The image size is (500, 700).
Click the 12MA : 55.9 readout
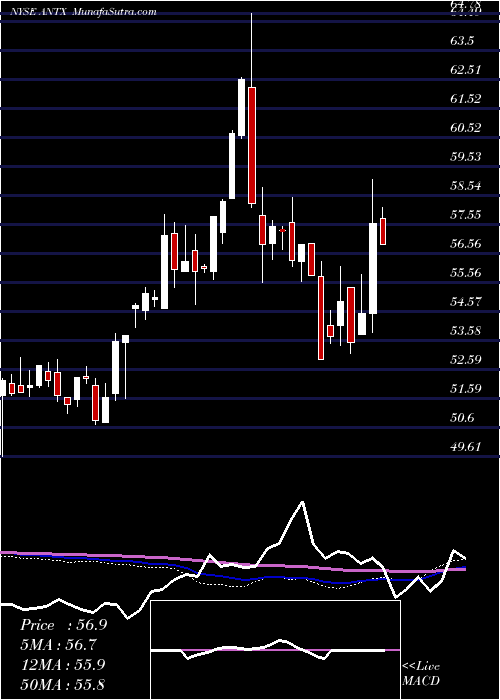point(62,665)
